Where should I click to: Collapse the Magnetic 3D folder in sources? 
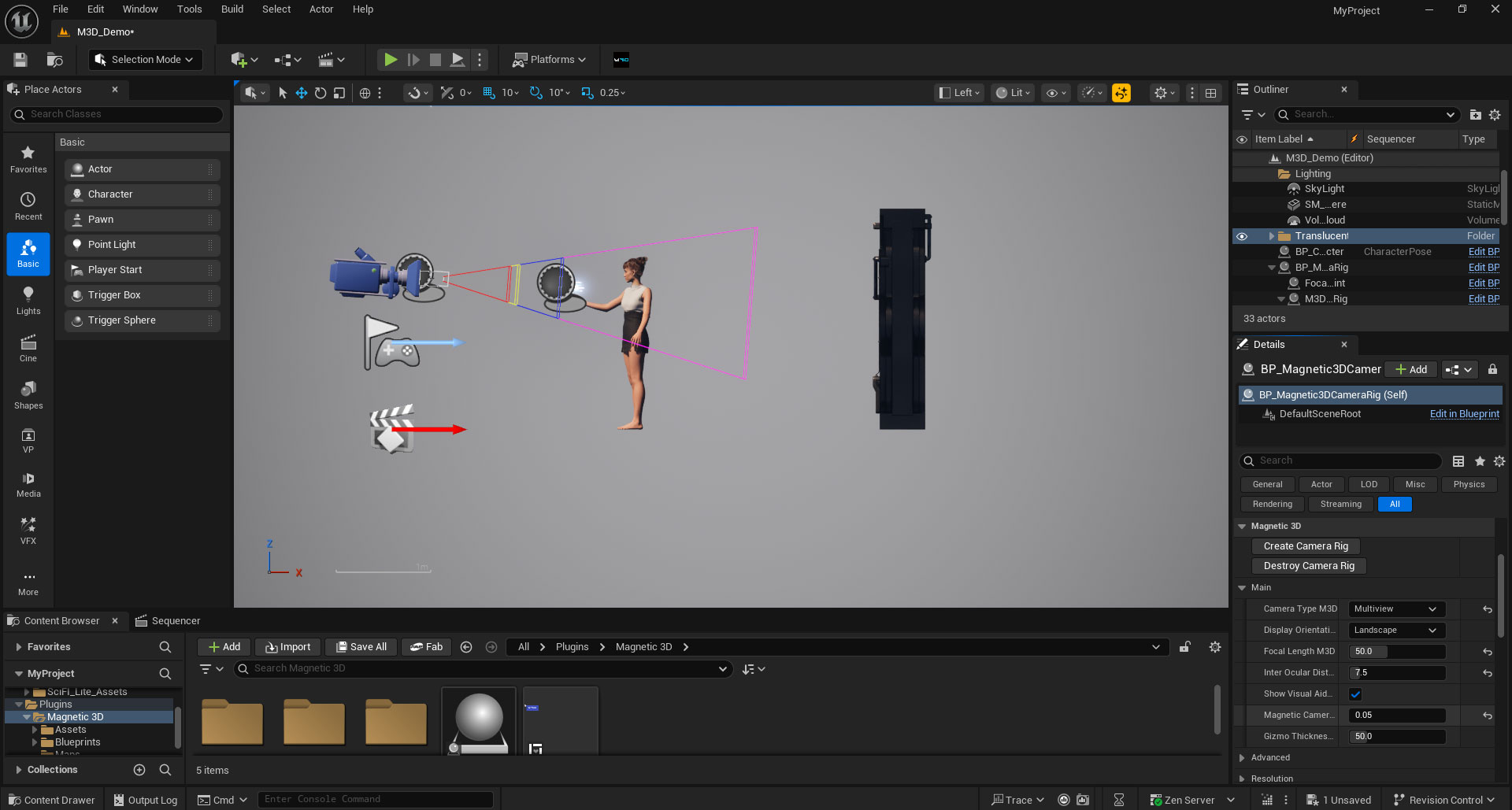click(x=28, y=716)
